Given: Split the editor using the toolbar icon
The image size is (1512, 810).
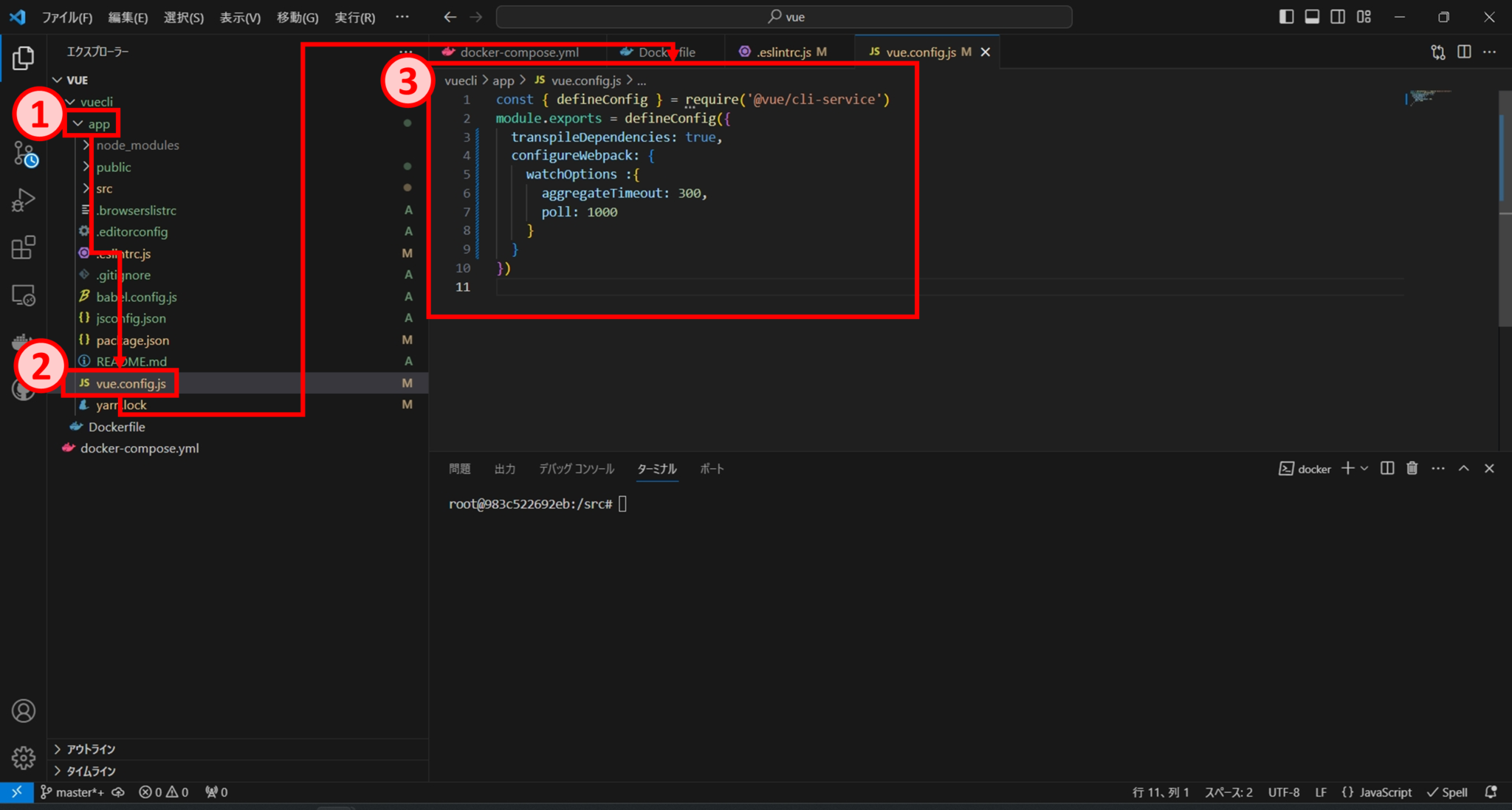Looking at the screenshot, I should 1464,52.
